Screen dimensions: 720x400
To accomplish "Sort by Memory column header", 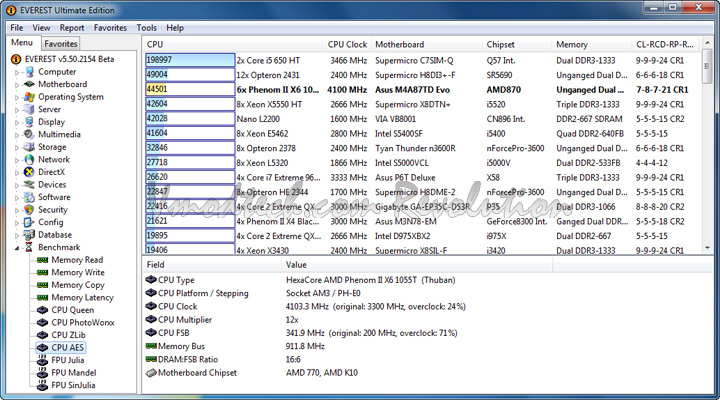I will tap(592, 45).
